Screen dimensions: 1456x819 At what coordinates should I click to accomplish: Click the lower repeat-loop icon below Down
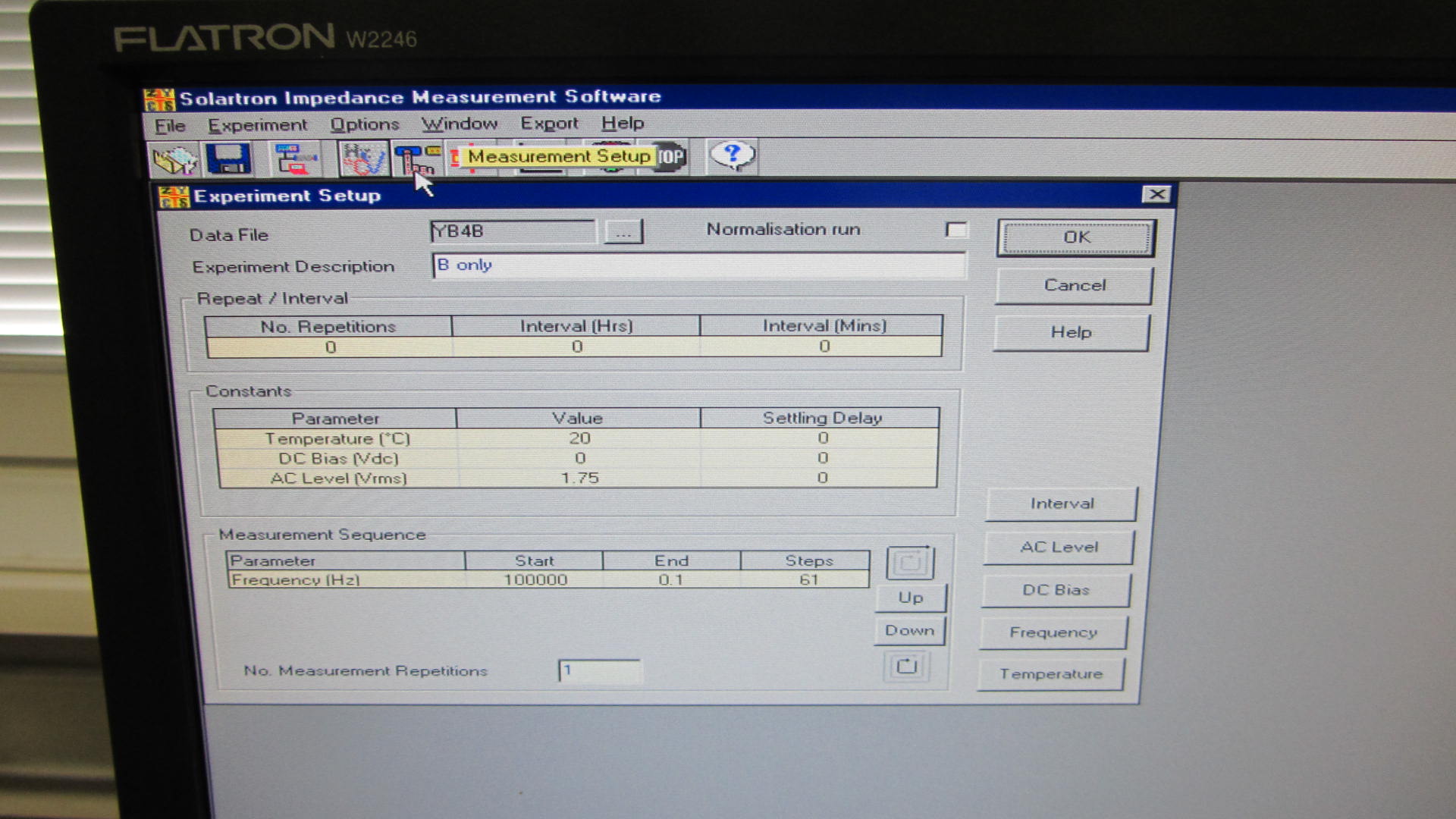click(907, 666)
